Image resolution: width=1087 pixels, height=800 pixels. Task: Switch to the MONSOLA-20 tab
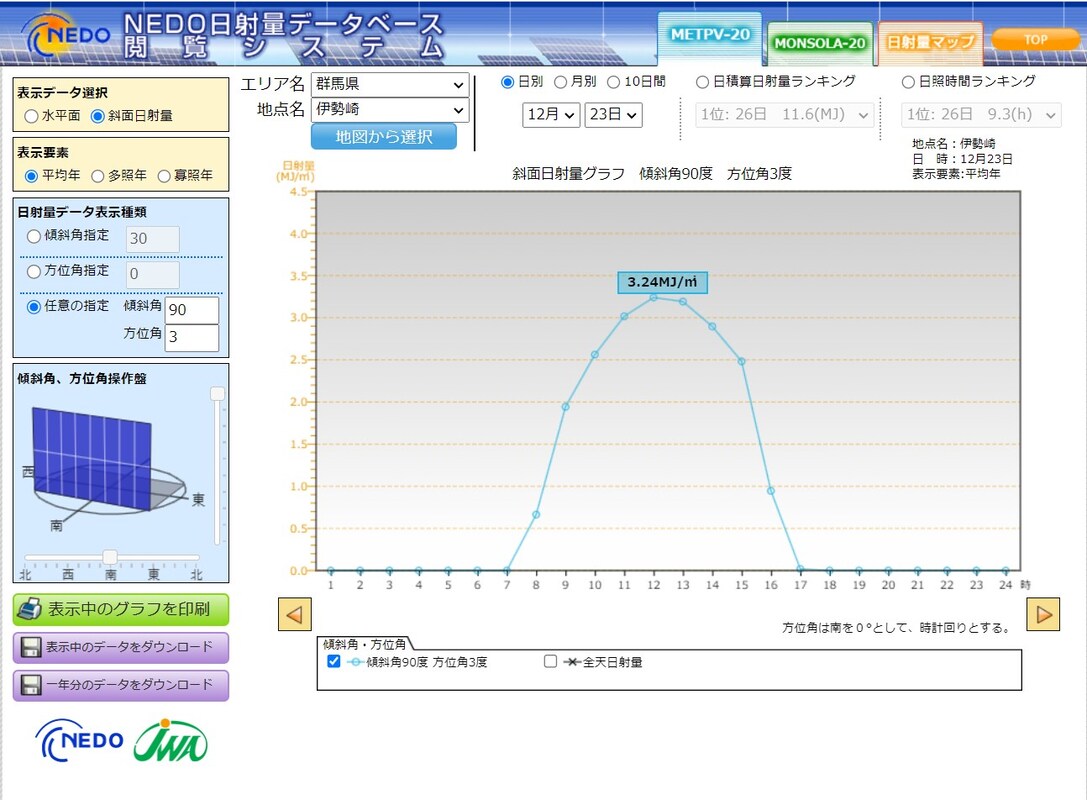click(819, 43)
